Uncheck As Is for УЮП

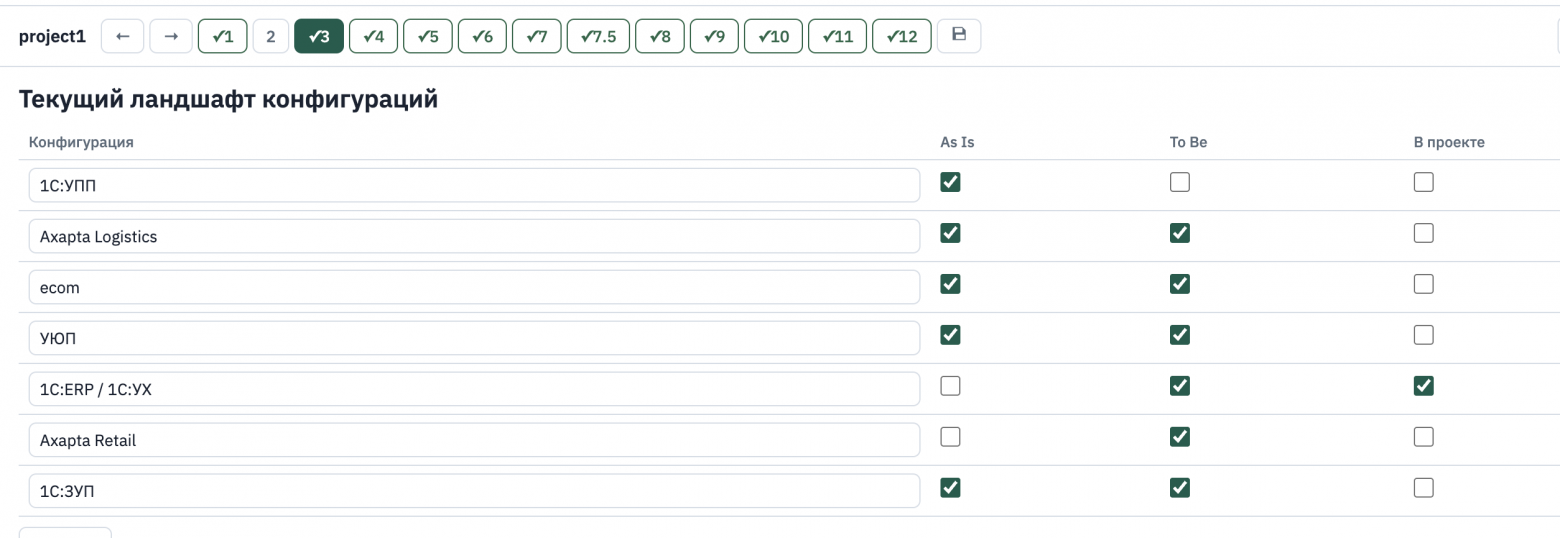[951, 335]
